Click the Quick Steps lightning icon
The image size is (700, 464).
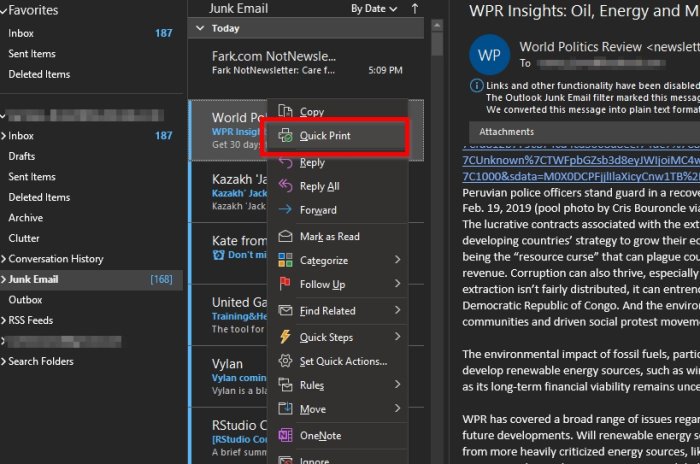pyautogui.click(x=285, y=337)
